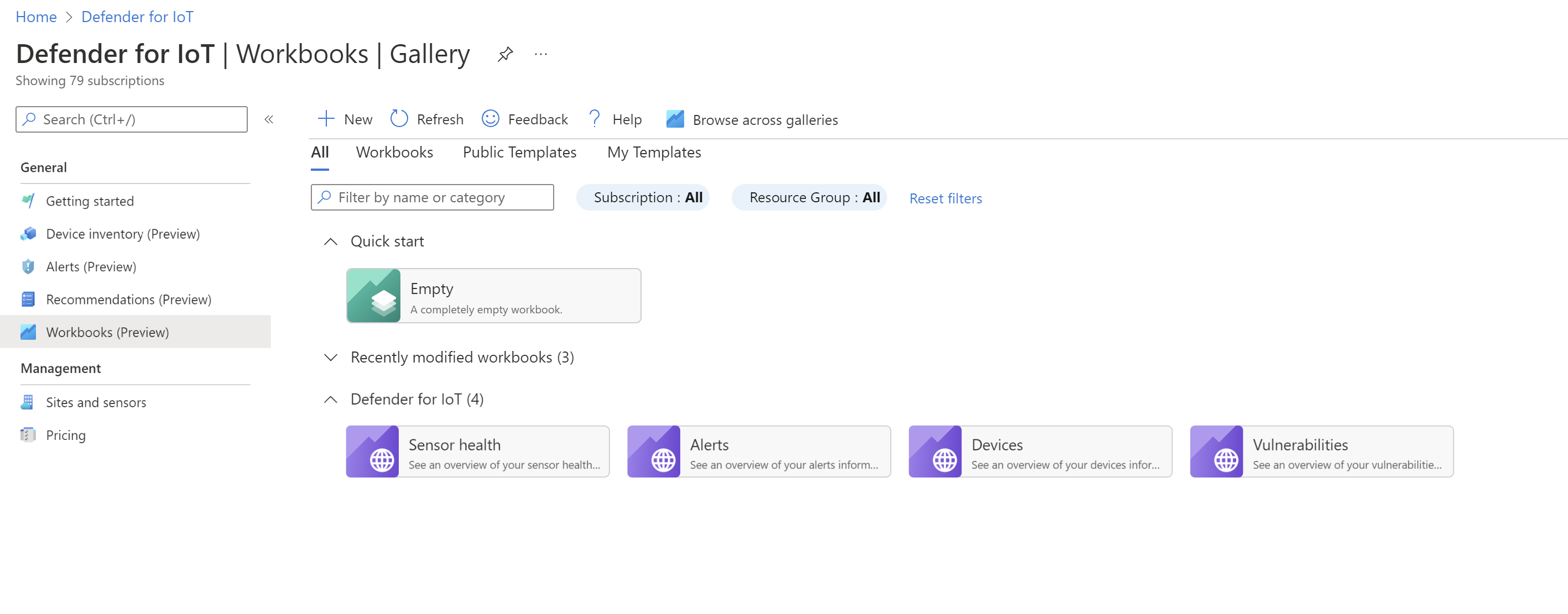
Task: Click the Filter by name or category input
Action: [x=432, y=197]
